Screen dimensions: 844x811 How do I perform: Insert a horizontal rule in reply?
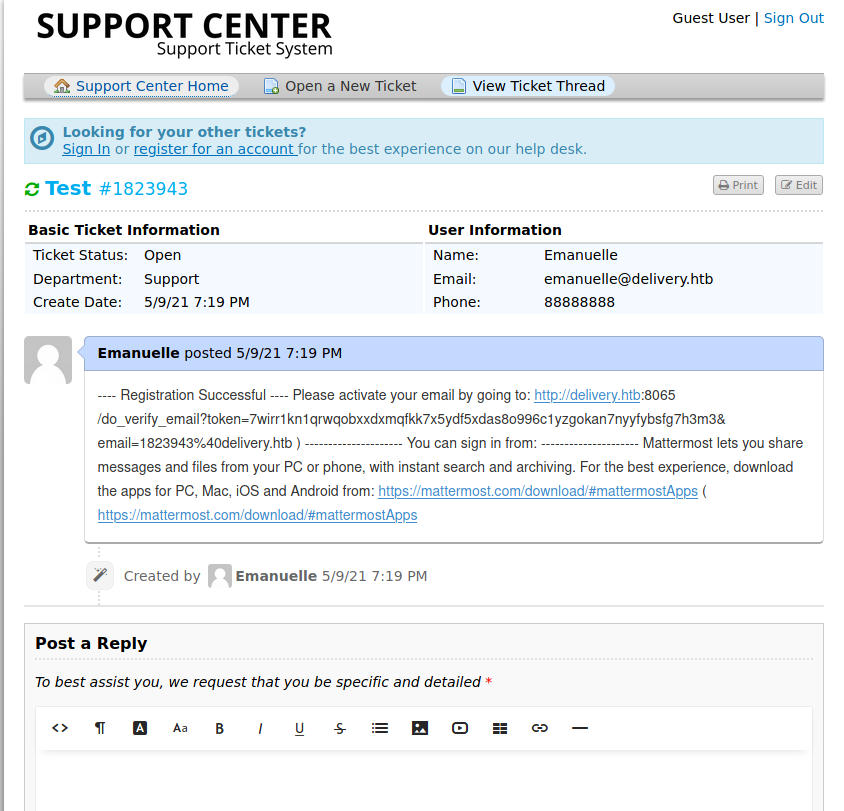(x=580, y=728)
